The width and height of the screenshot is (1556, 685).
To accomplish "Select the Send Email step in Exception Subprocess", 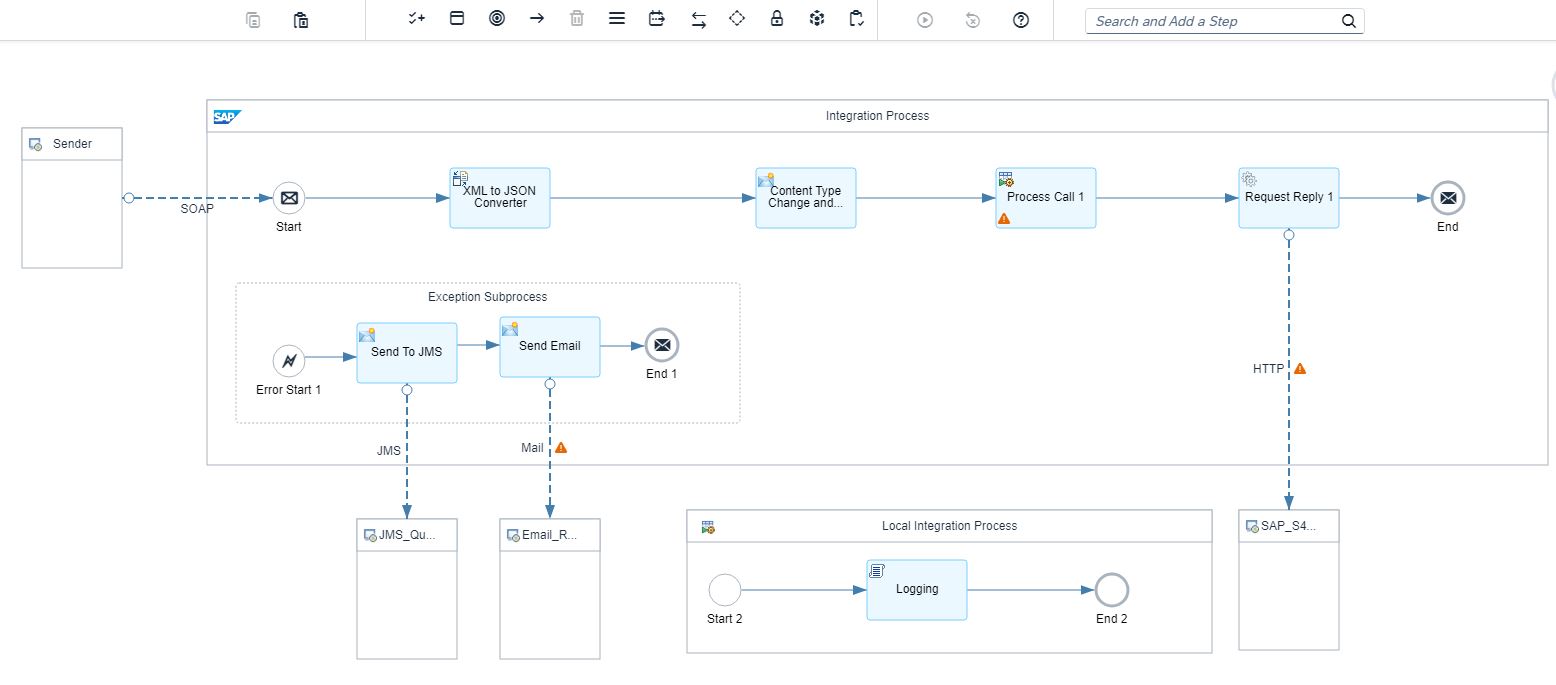I will pos(549,346).
